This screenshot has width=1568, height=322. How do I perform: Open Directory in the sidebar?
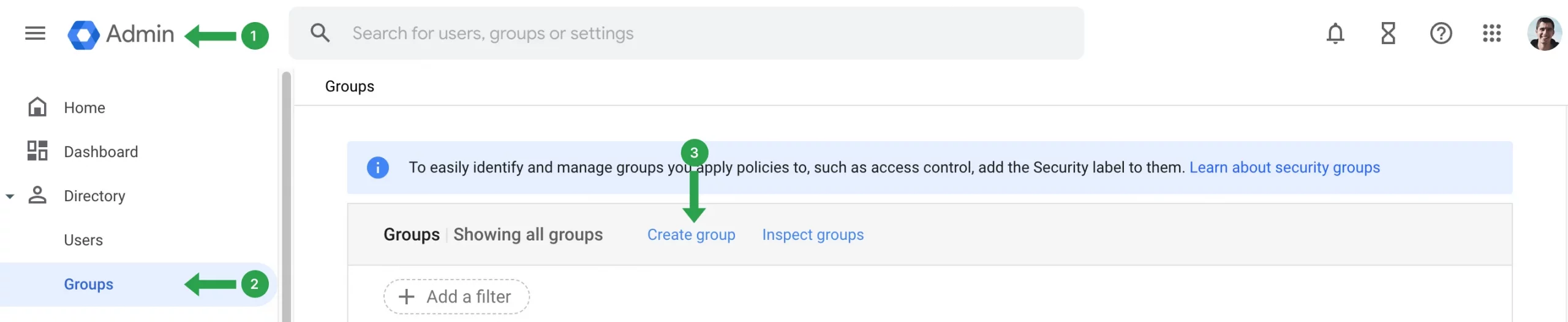coord(94,196)
